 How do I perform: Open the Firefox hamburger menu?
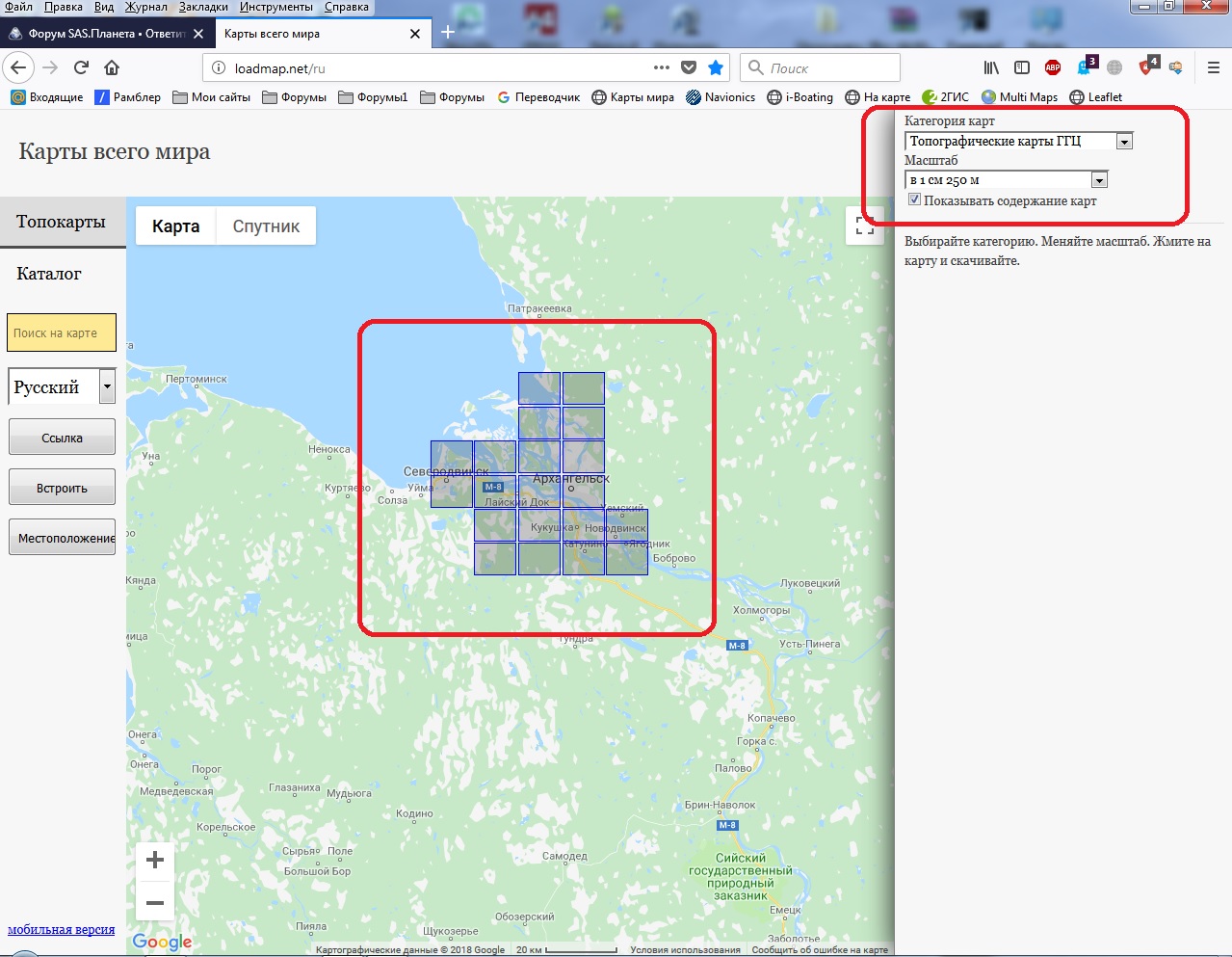click(1213, 67)
